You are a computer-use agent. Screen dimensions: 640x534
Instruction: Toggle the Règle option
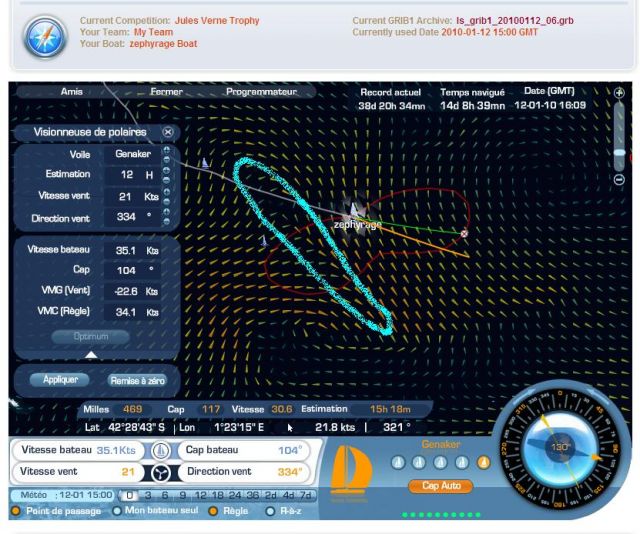(213, 511)
